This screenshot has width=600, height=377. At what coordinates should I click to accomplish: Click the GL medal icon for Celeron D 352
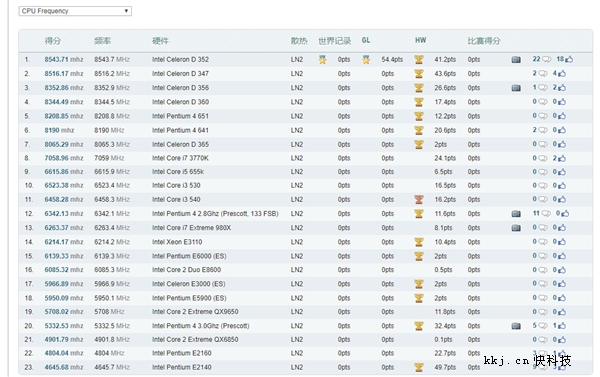[366, 60]
